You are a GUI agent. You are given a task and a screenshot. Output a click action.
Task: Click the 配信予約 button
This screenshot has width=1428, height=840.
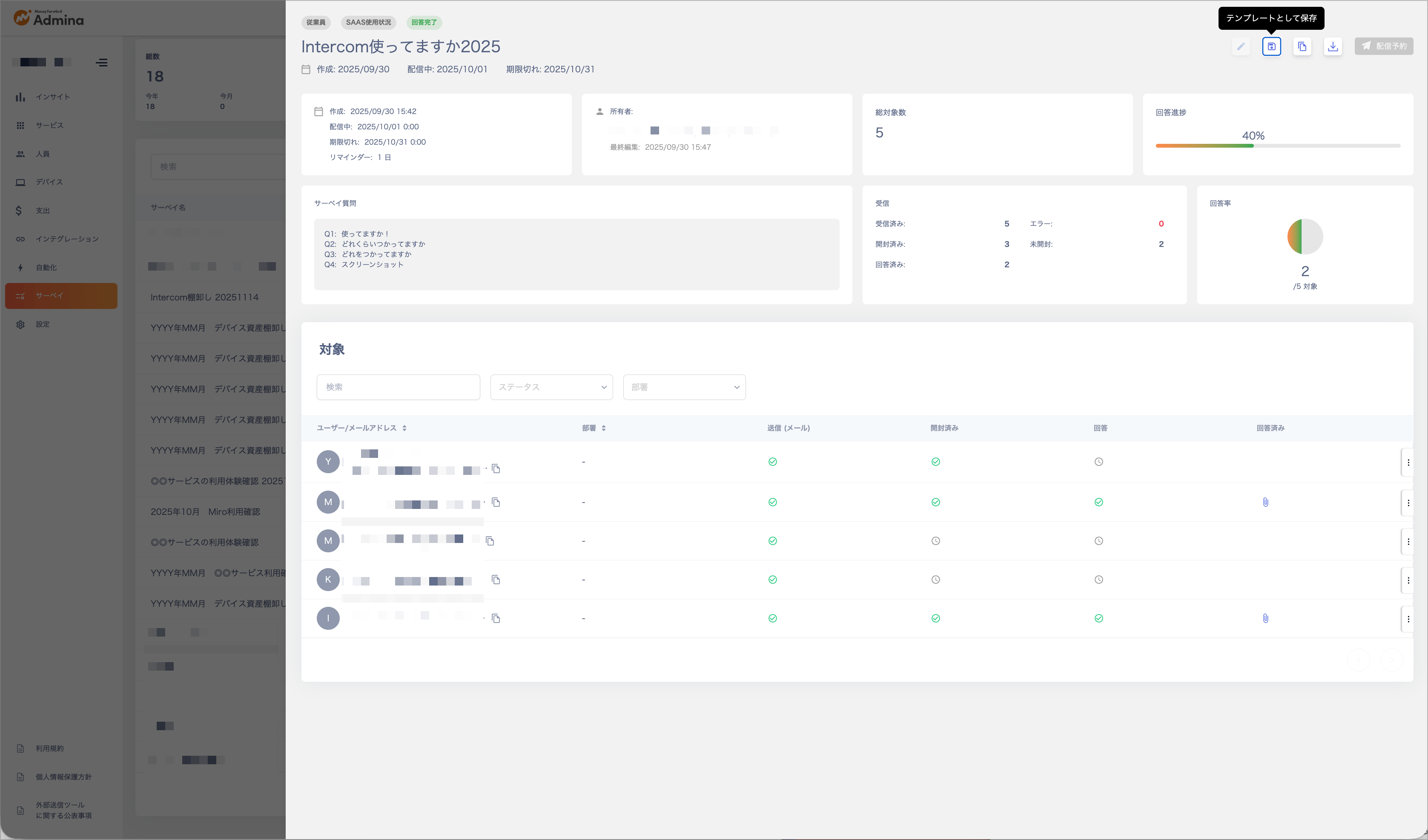click(x=1383, y=46)
